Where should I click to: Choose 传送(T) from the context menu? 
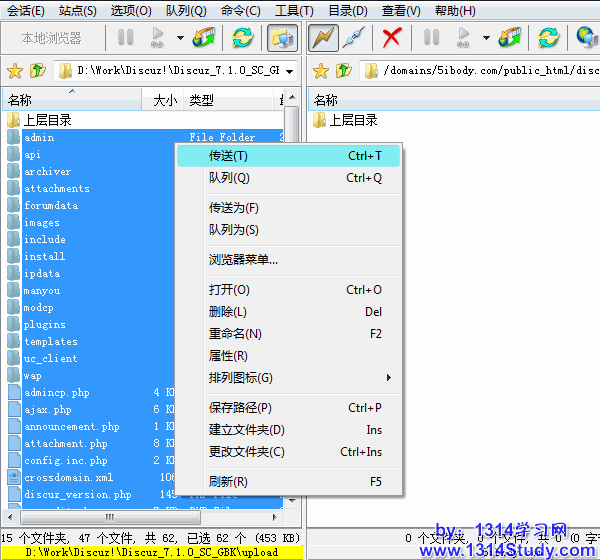tap(228, 156)
